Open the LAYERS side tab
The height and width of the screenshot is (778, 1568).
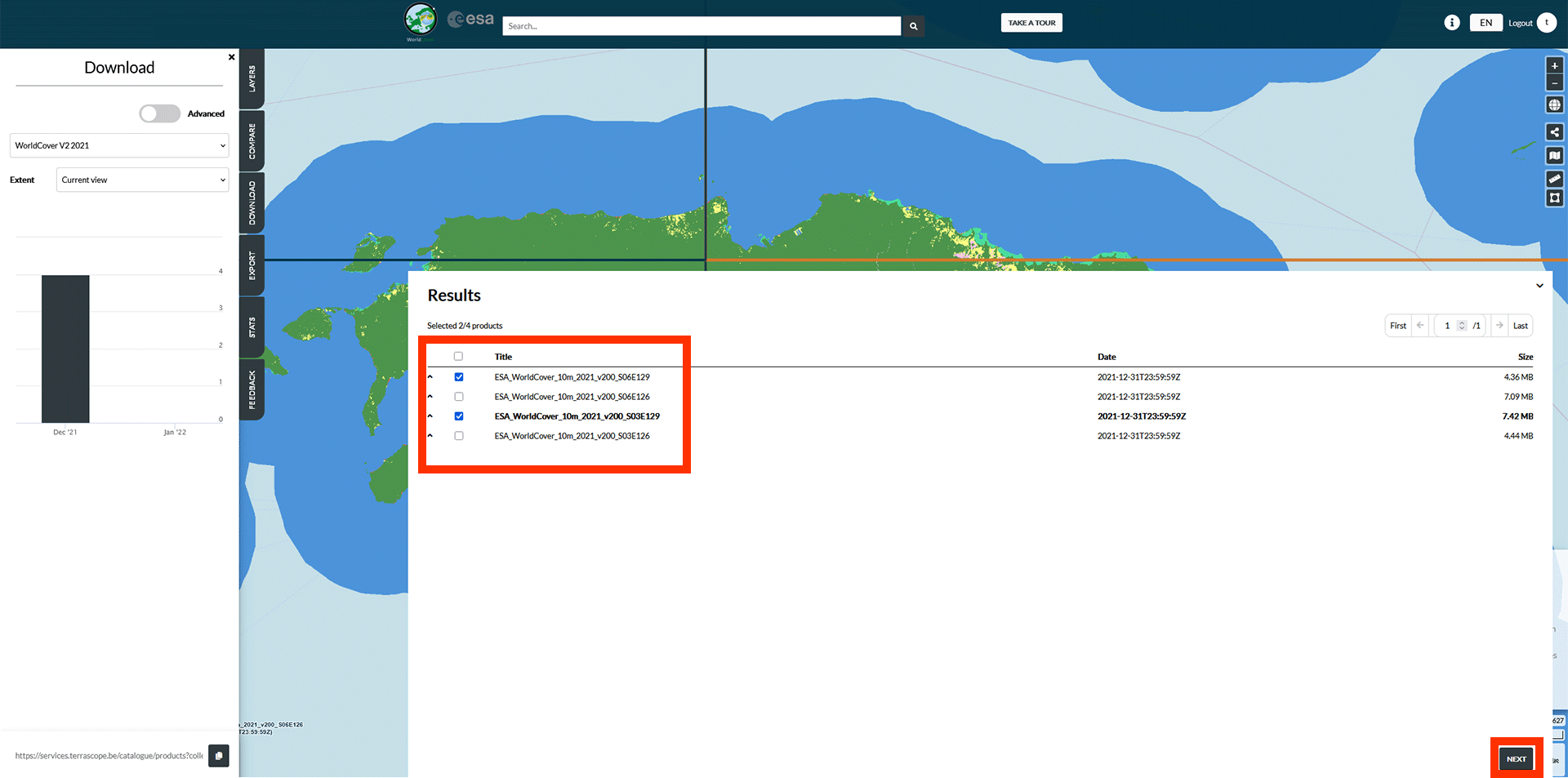click(x=252, y=79)
